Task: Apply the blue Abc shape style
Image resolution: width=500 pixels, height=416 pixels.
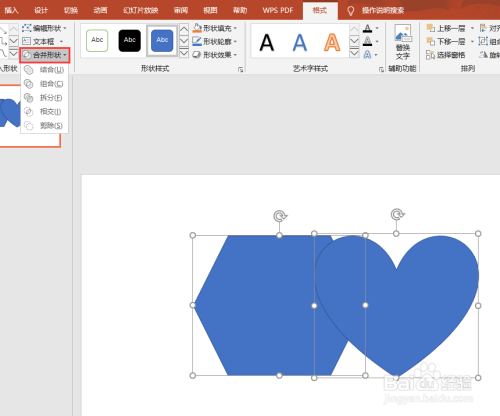Action: tap(162, 40)
